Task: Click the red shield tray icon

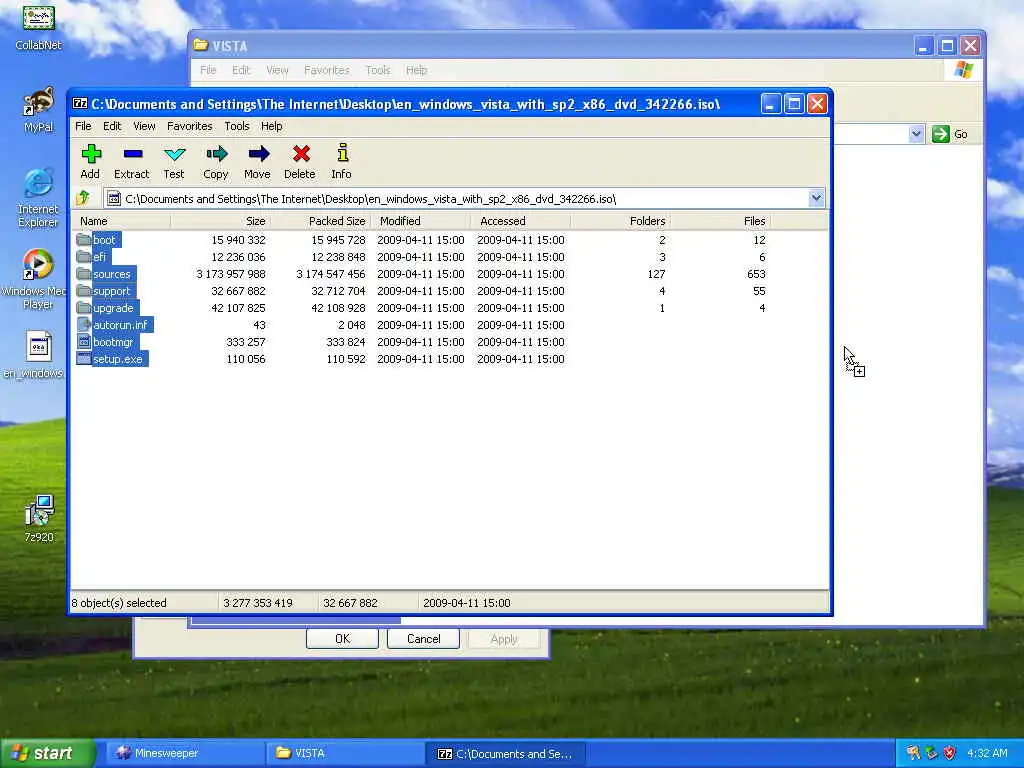Action: tap(950, 753)
